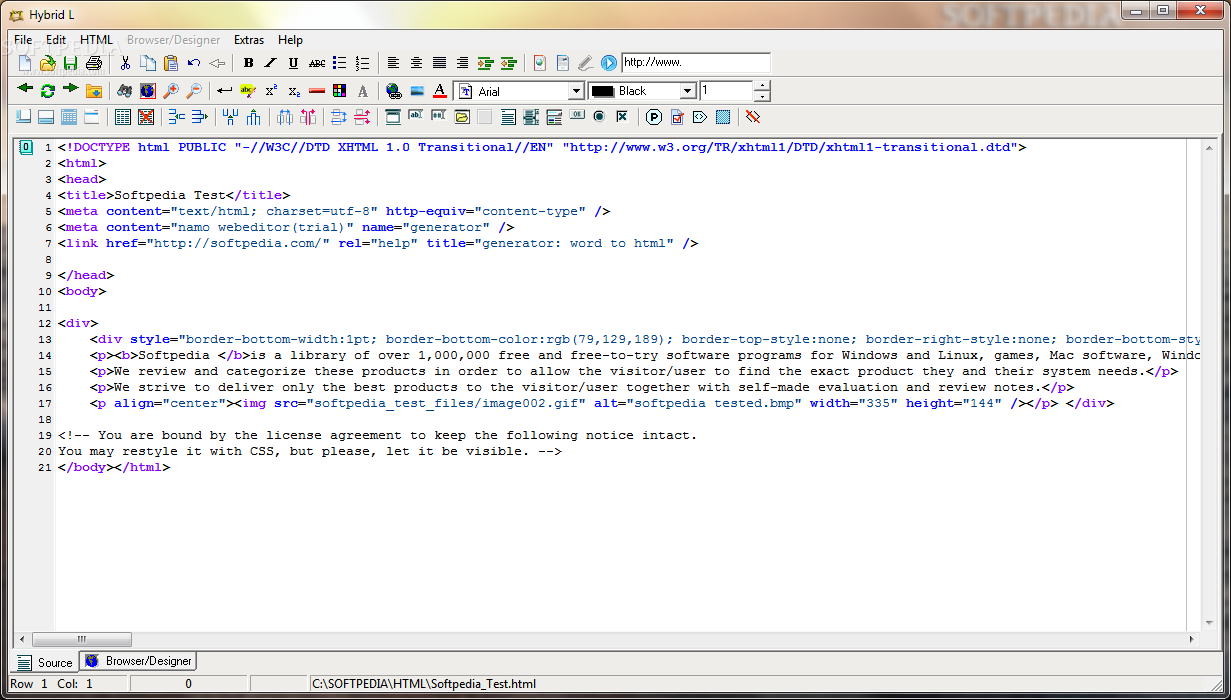This screenshot has height=700, width=1231.
Task: Center align the text
Action: pos(416,63)
